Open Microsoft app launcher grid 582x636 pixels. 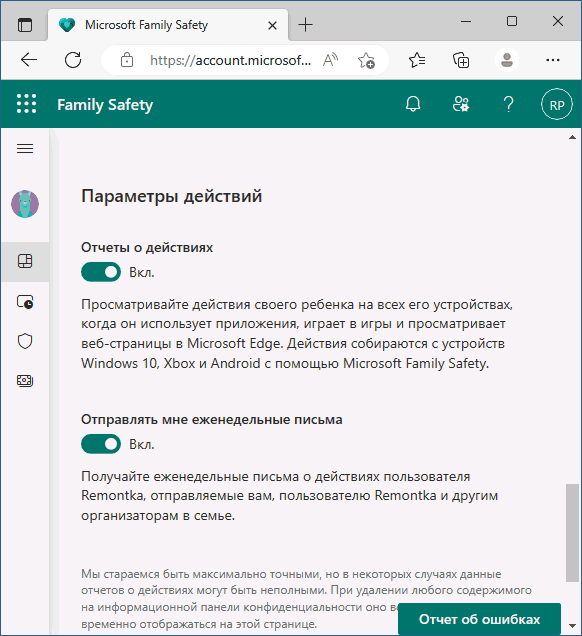(x=26, y=104)
